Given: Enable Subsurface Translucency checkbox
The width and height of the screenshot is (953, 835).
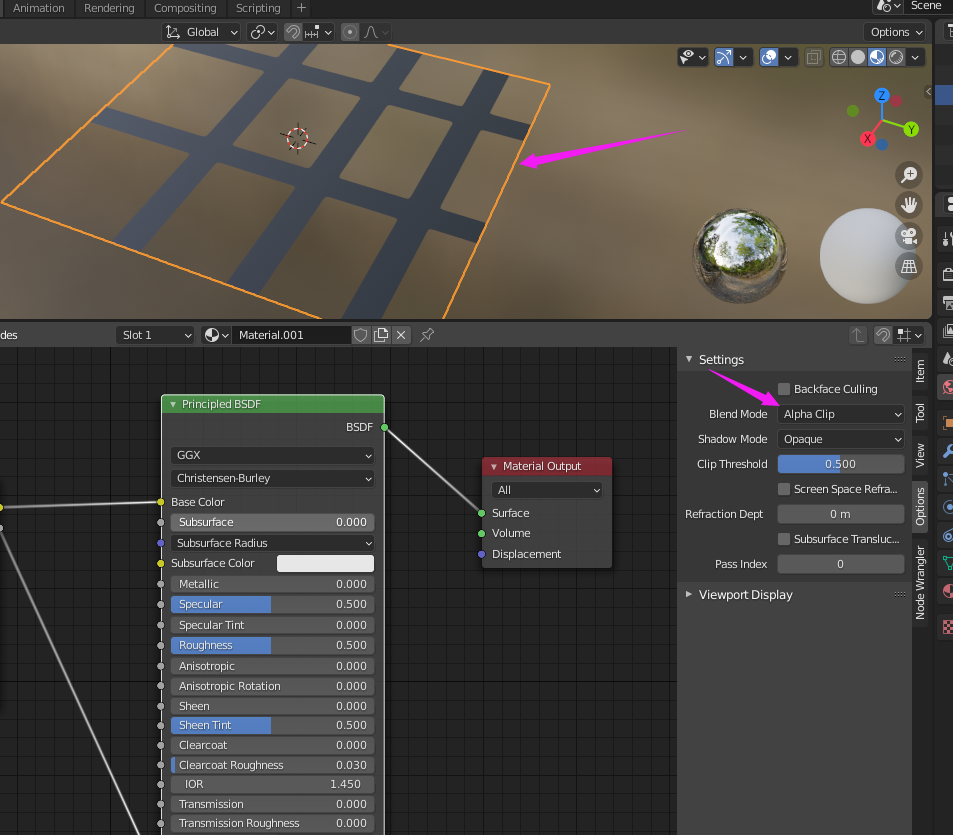Looking at the screenshot, I should tap(784, 539).
